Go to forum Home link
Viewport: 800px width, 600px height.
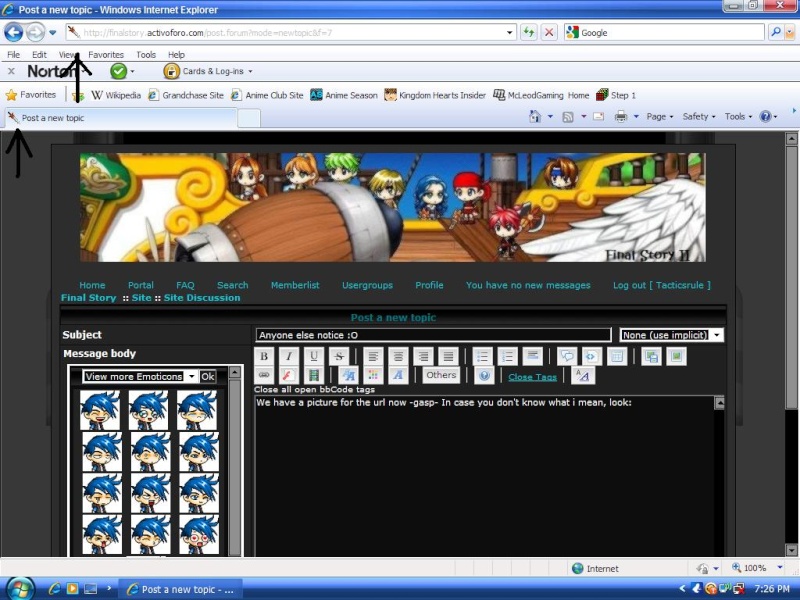point(92,285)
